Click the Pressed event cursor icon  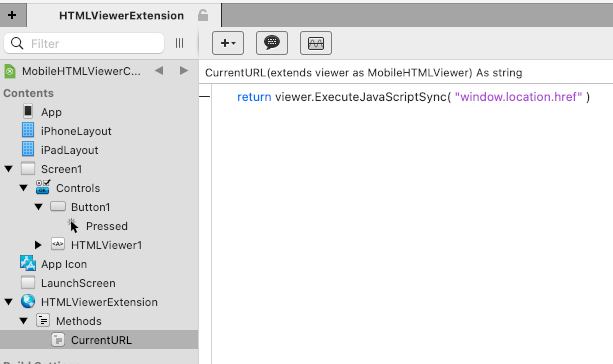(x=73, y=226)
